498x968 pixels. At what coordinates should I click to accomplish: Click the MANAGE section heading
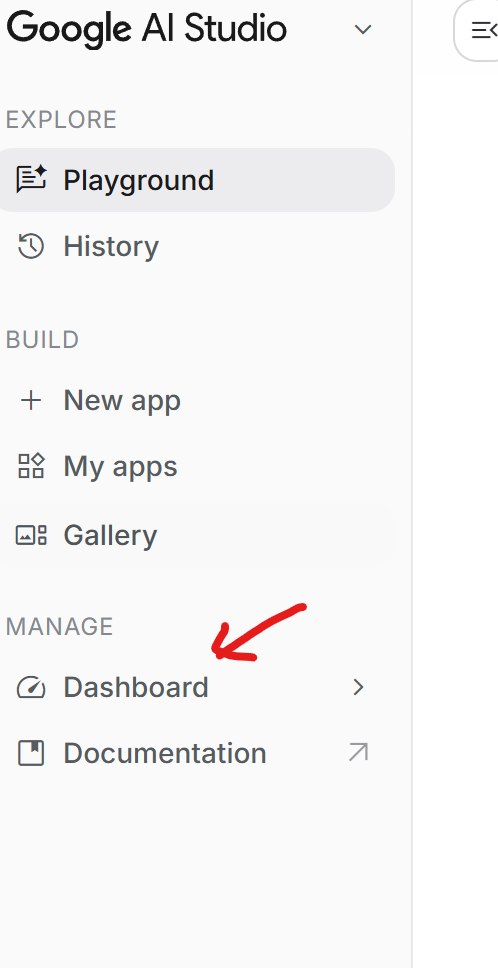point(59,627)
